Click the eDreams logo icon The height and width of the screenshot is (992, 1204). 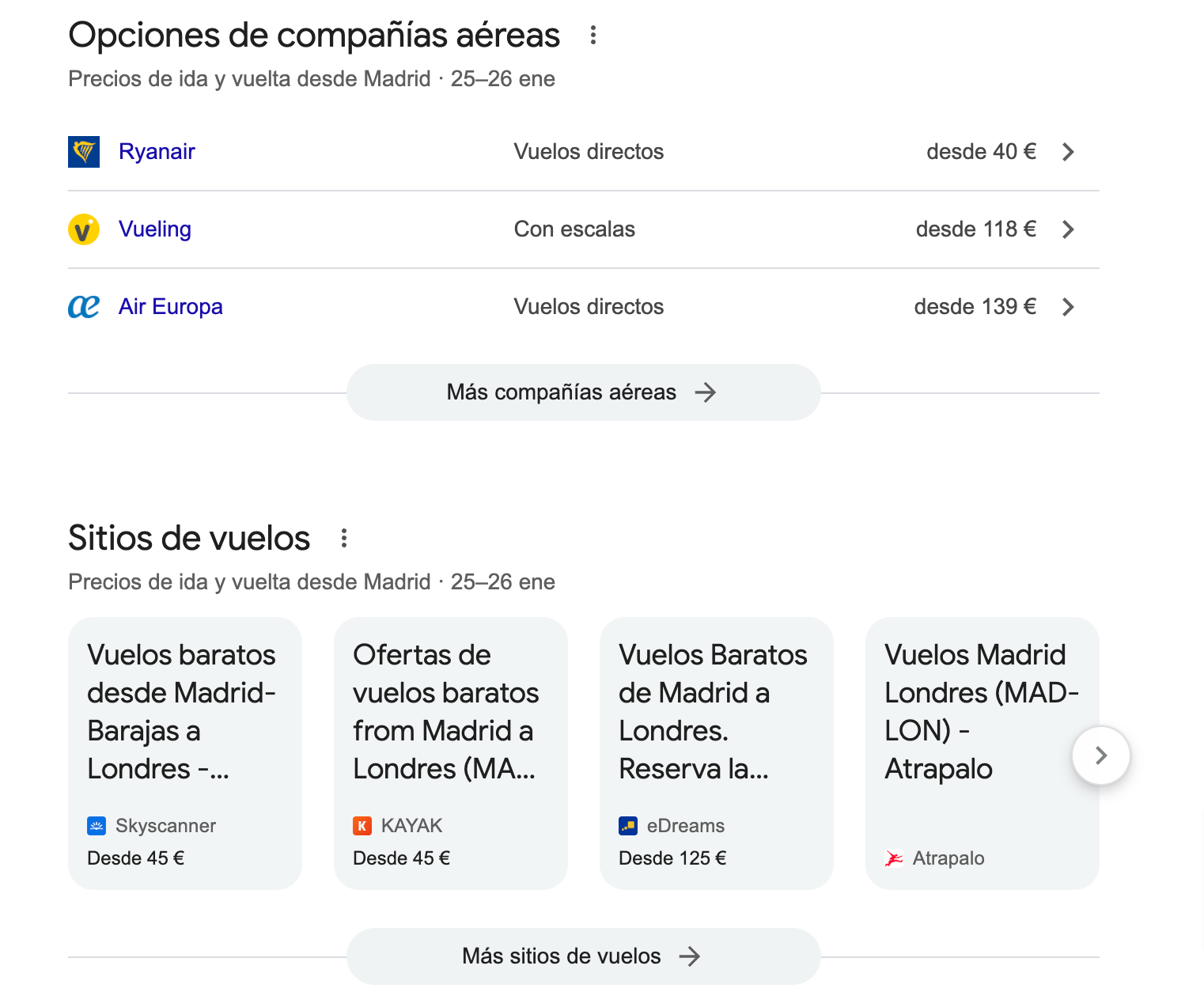pyautogui.click(x=628, y=826)
